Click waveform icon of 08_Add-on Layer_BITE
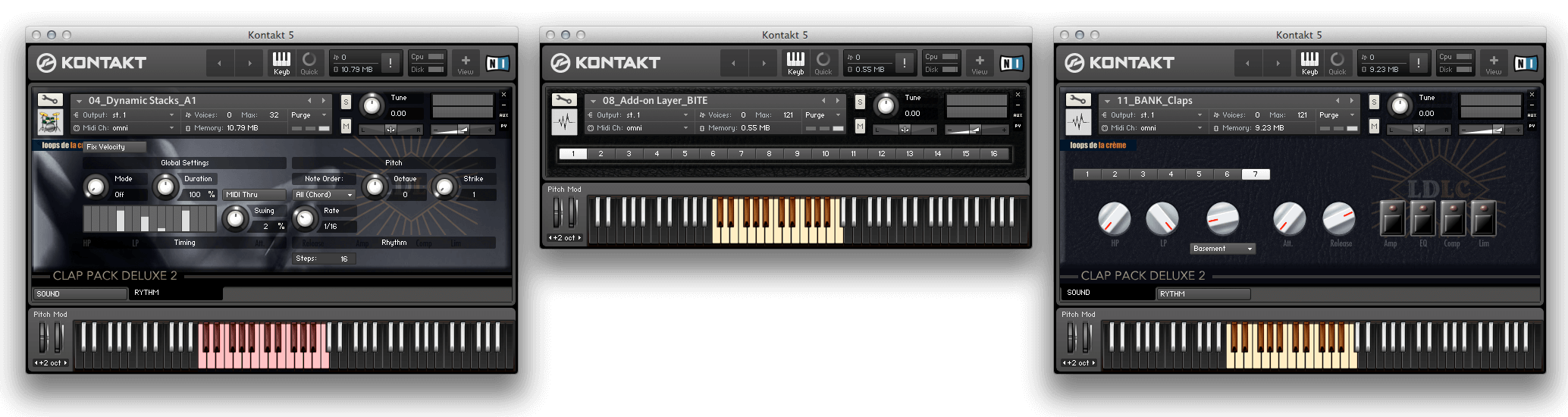Screen dimensions: 1568x417 pyautogui.click(x=564, y=122)
